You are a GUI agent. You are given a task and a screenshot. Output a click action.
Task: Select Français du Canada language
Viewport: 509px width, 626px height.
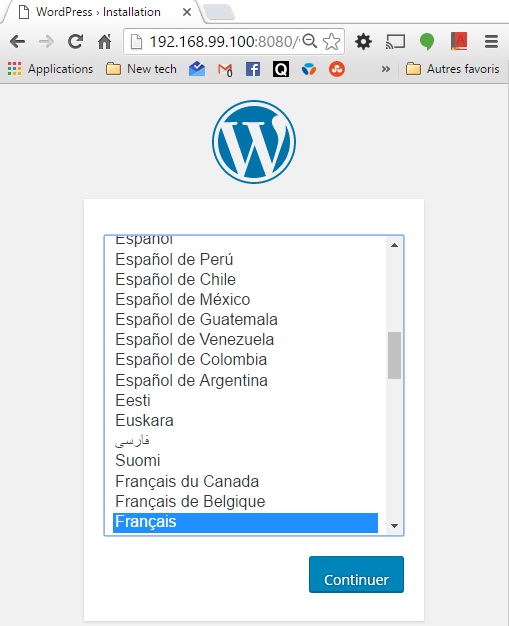coord(246,481)
